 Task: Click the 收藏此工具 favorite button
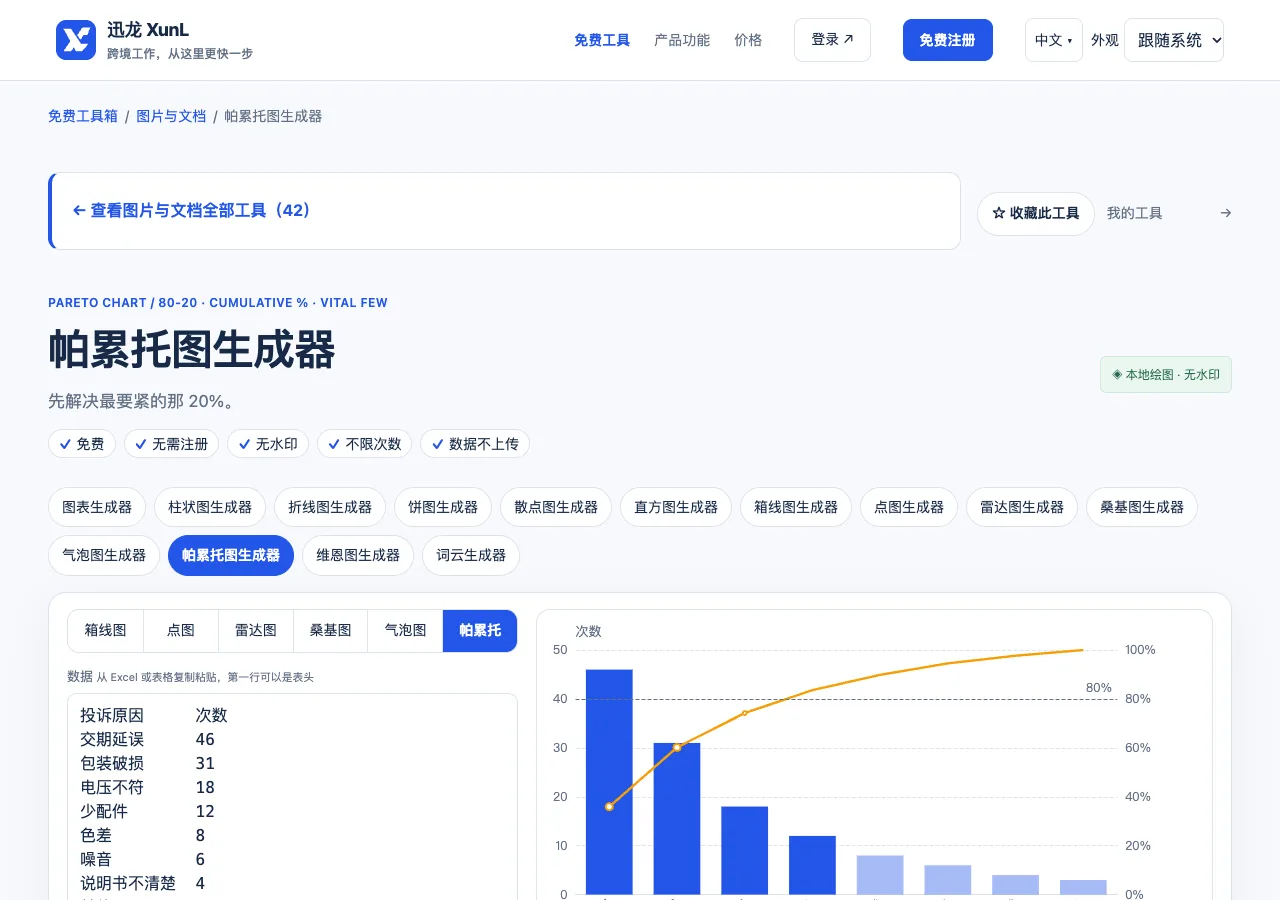(x=1036, y=214)
